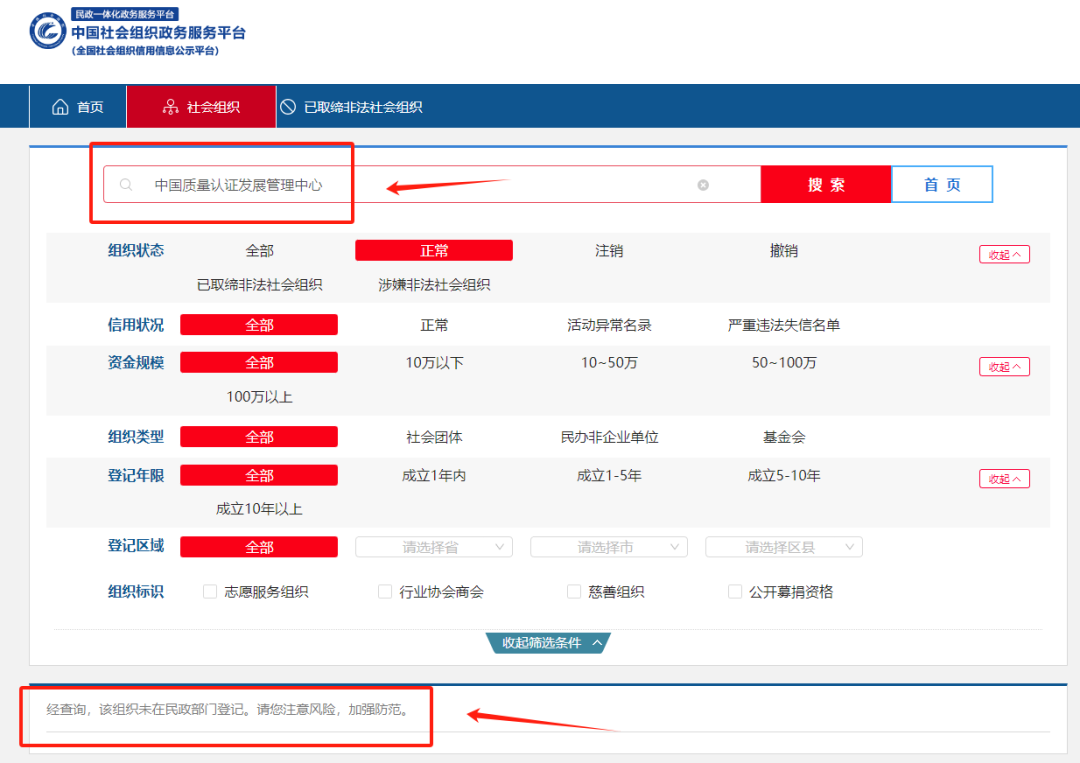Collapse filters via 收起筛选条件

click(x=548, y=643)
